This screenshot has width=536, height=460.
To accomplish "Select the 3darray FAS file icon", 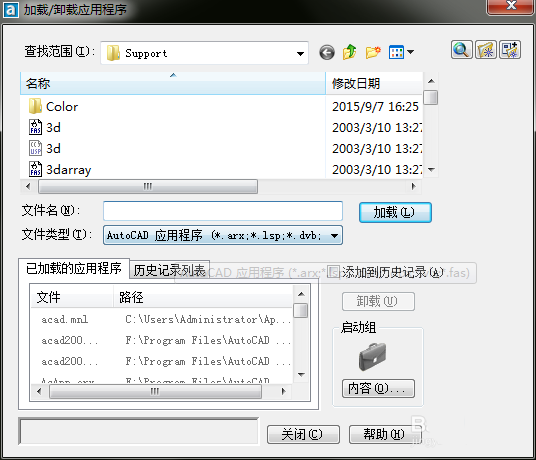I will tap(36, 169).
